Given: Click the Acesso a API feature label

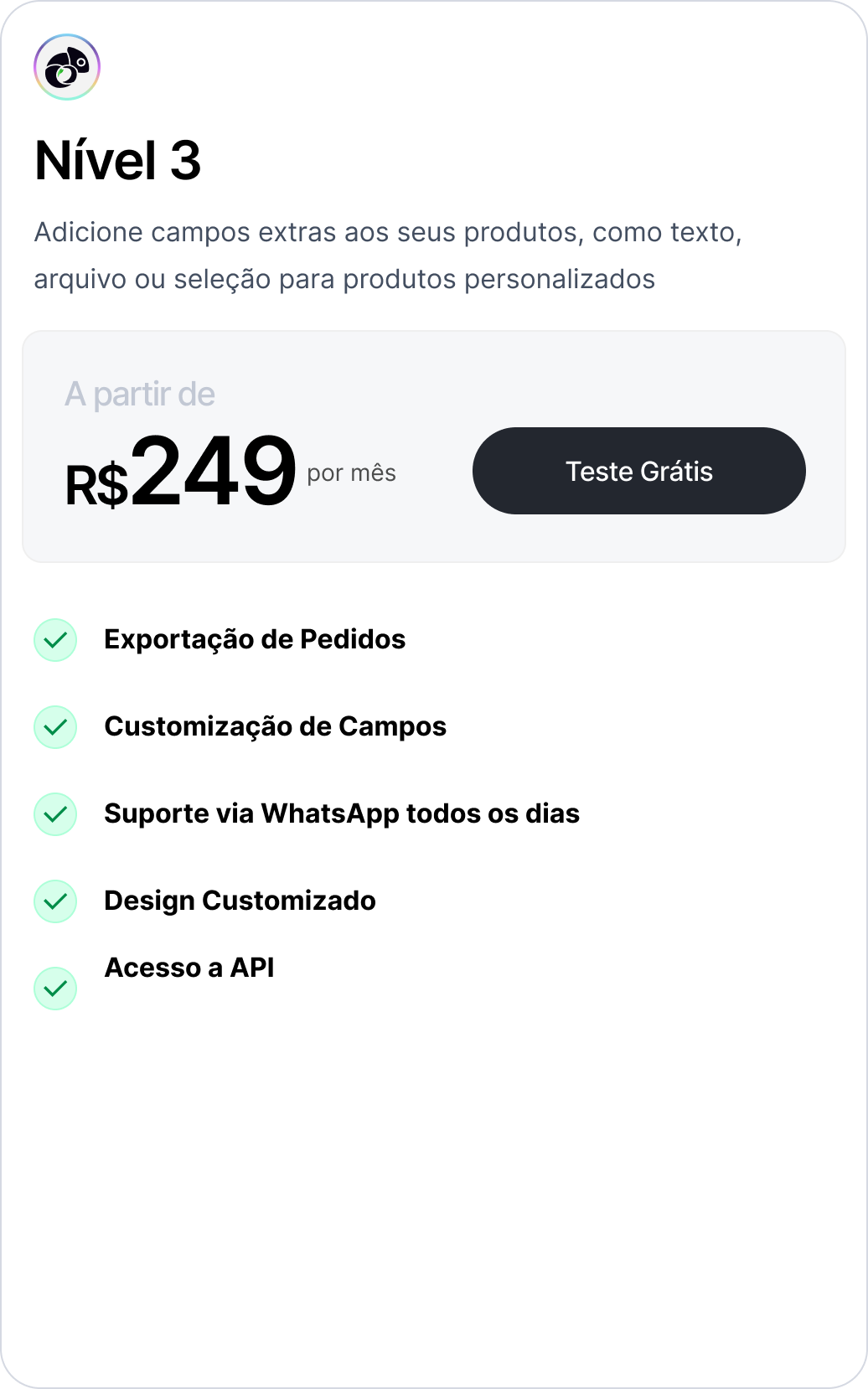Looking at the screenshot, I should pyautogui.click(x=189, y=968).
